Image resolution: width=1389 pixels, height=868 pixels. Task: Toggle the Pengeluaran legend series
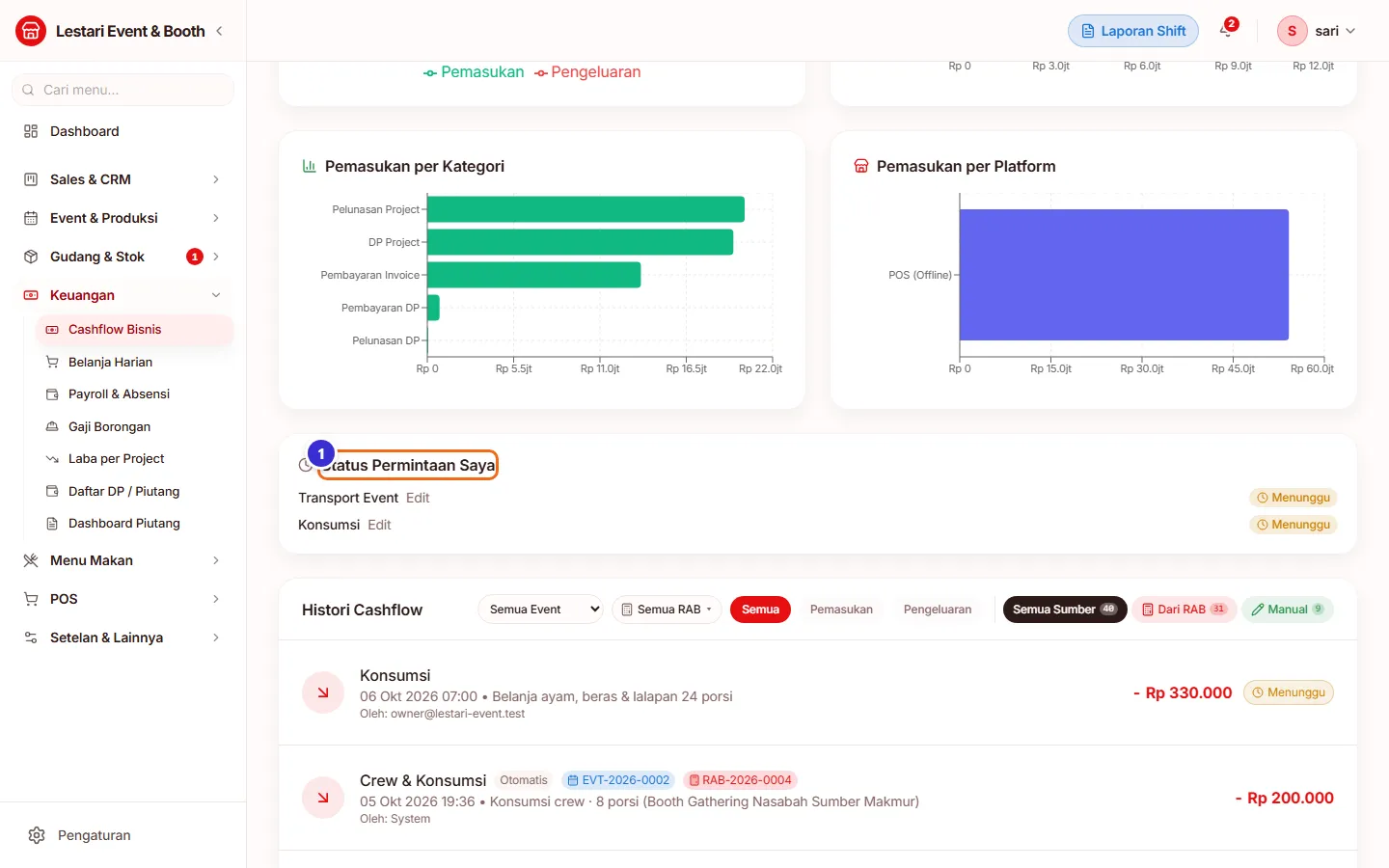(587, 72)
